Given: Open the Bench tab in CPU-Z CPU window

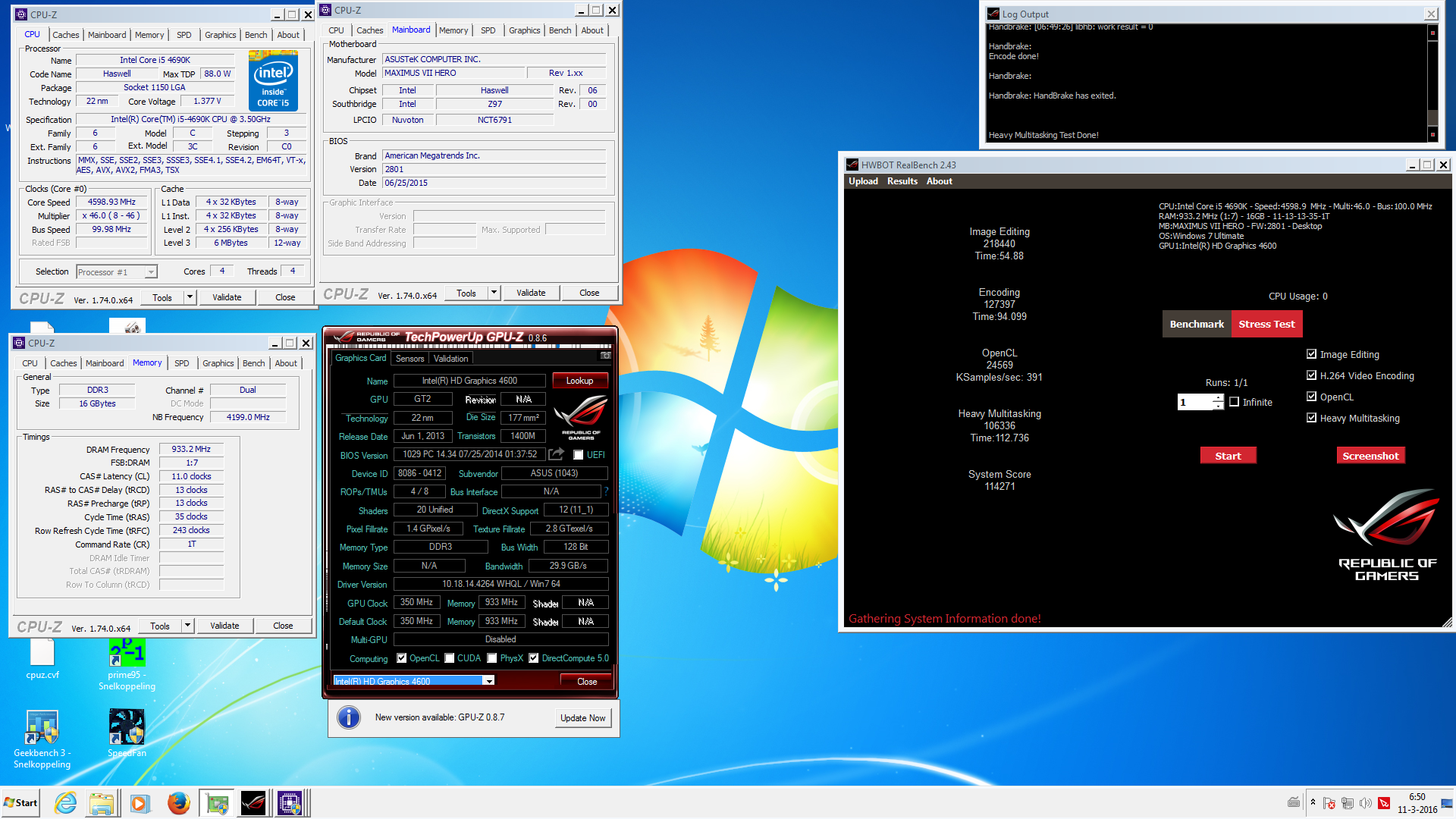Looking at the screenshot, I should pos(256,35).
